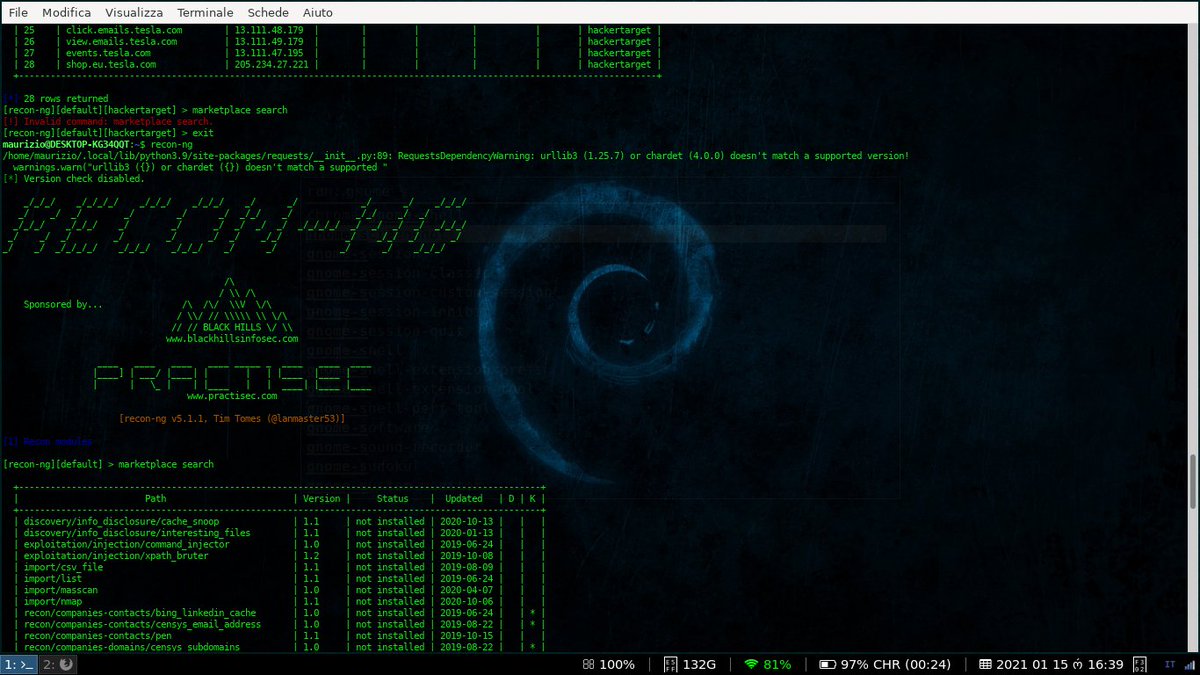Click the battery icon showing 97% CHR

(827, 665)
